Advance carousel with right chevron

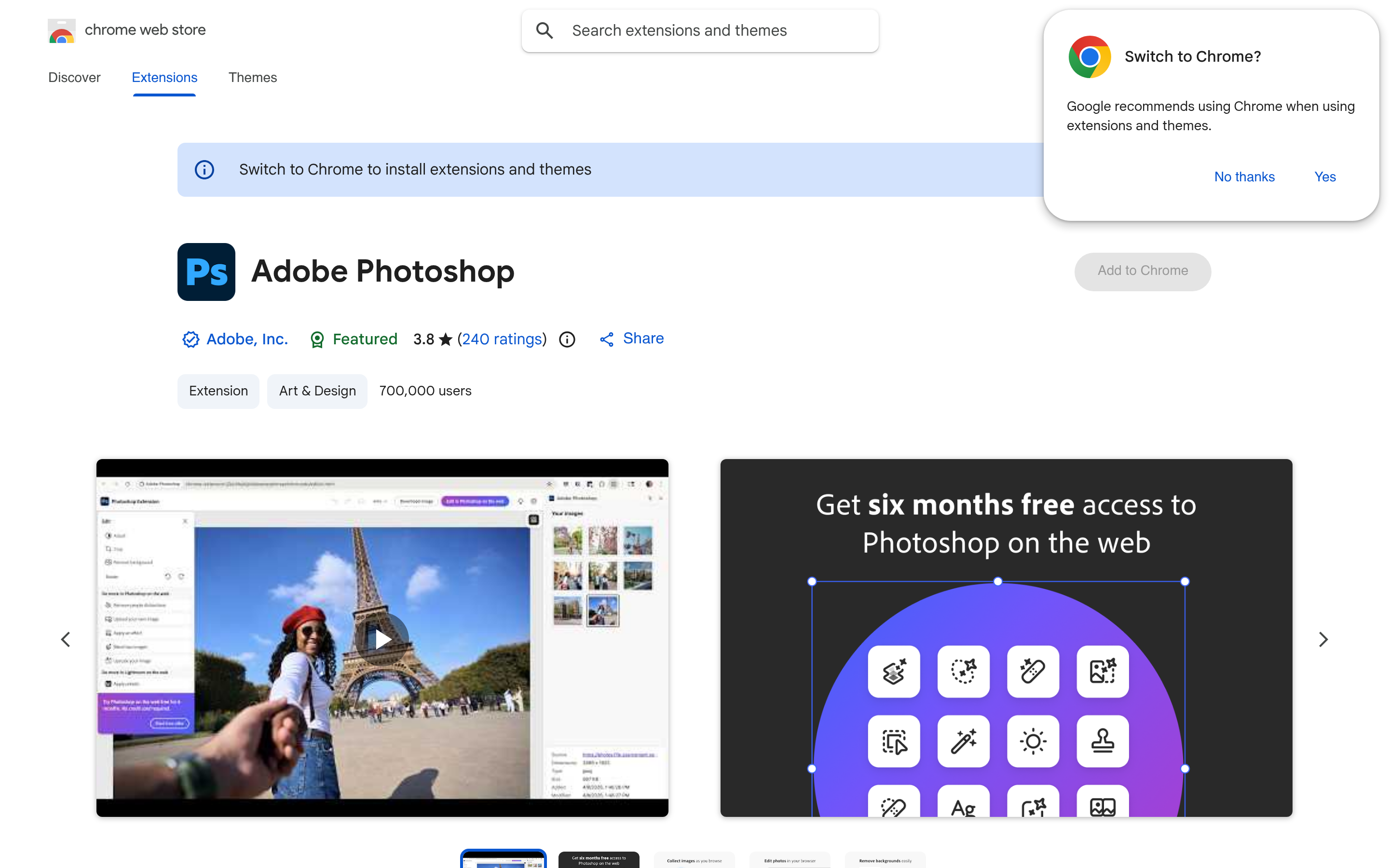(x=1323, y=639)
